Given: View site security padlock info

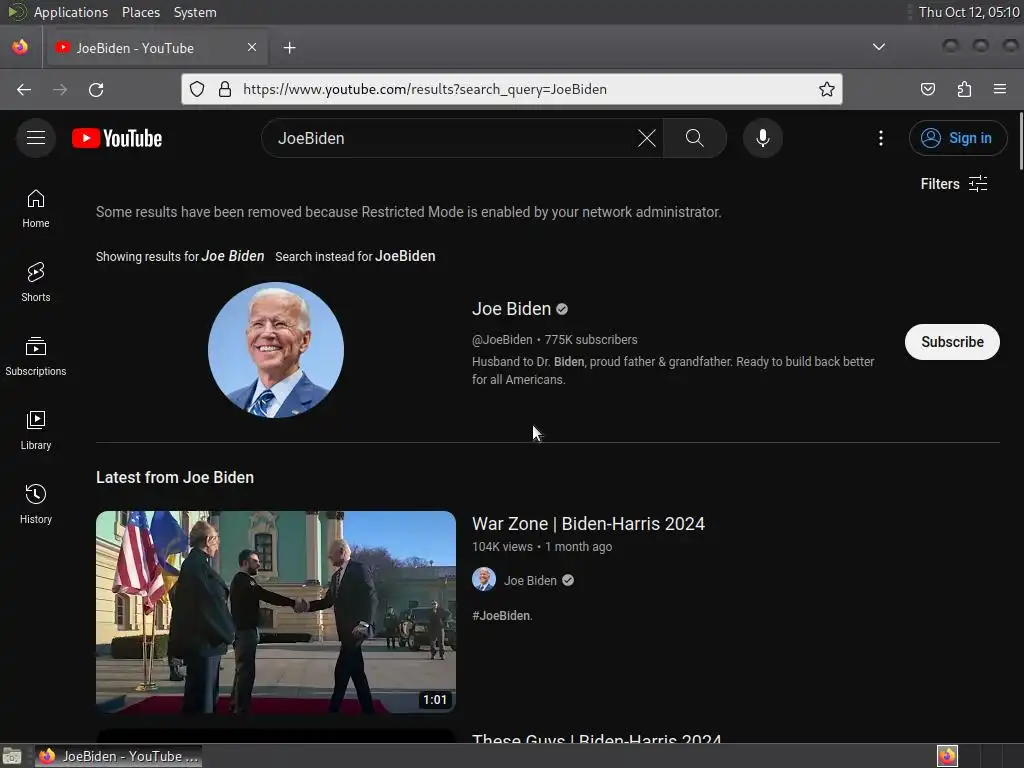Looking at the screenshot, I should (225, 89).
